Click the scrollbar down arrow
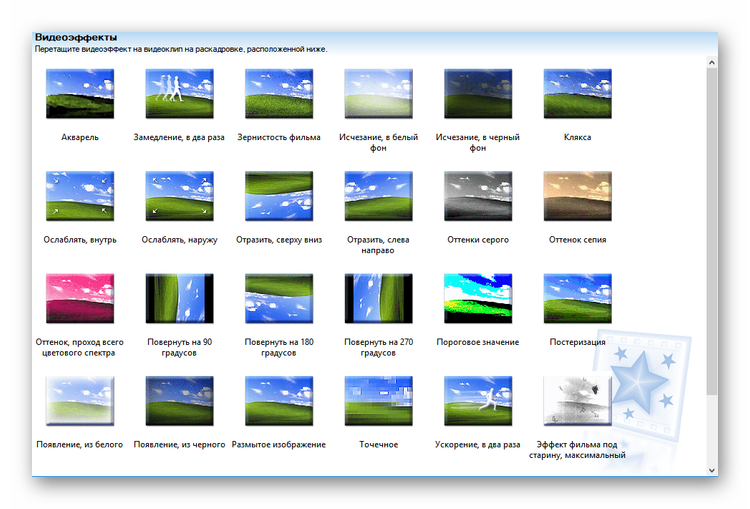Screen dimensions: 750x509 point(712,470)
